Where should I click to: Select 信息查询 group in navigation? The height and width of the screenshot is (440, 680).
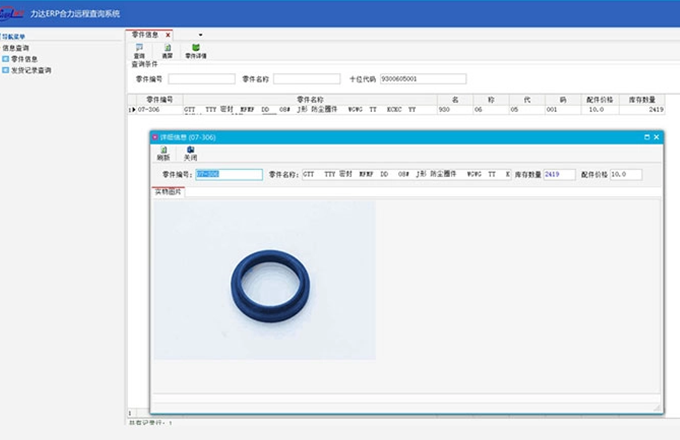click(16, 48)
